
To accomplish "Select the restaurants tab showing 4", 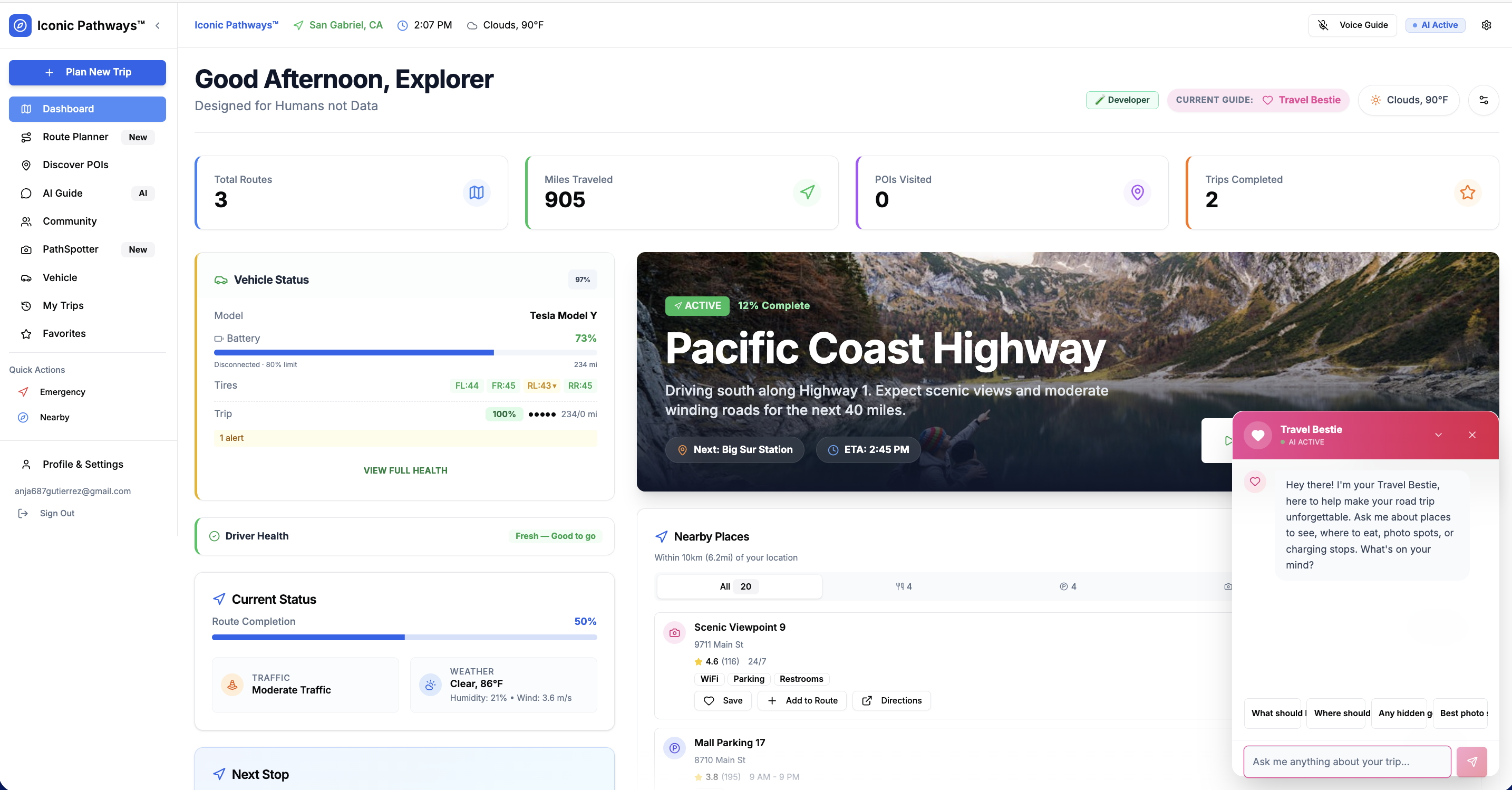I will (x=903, y=586).
